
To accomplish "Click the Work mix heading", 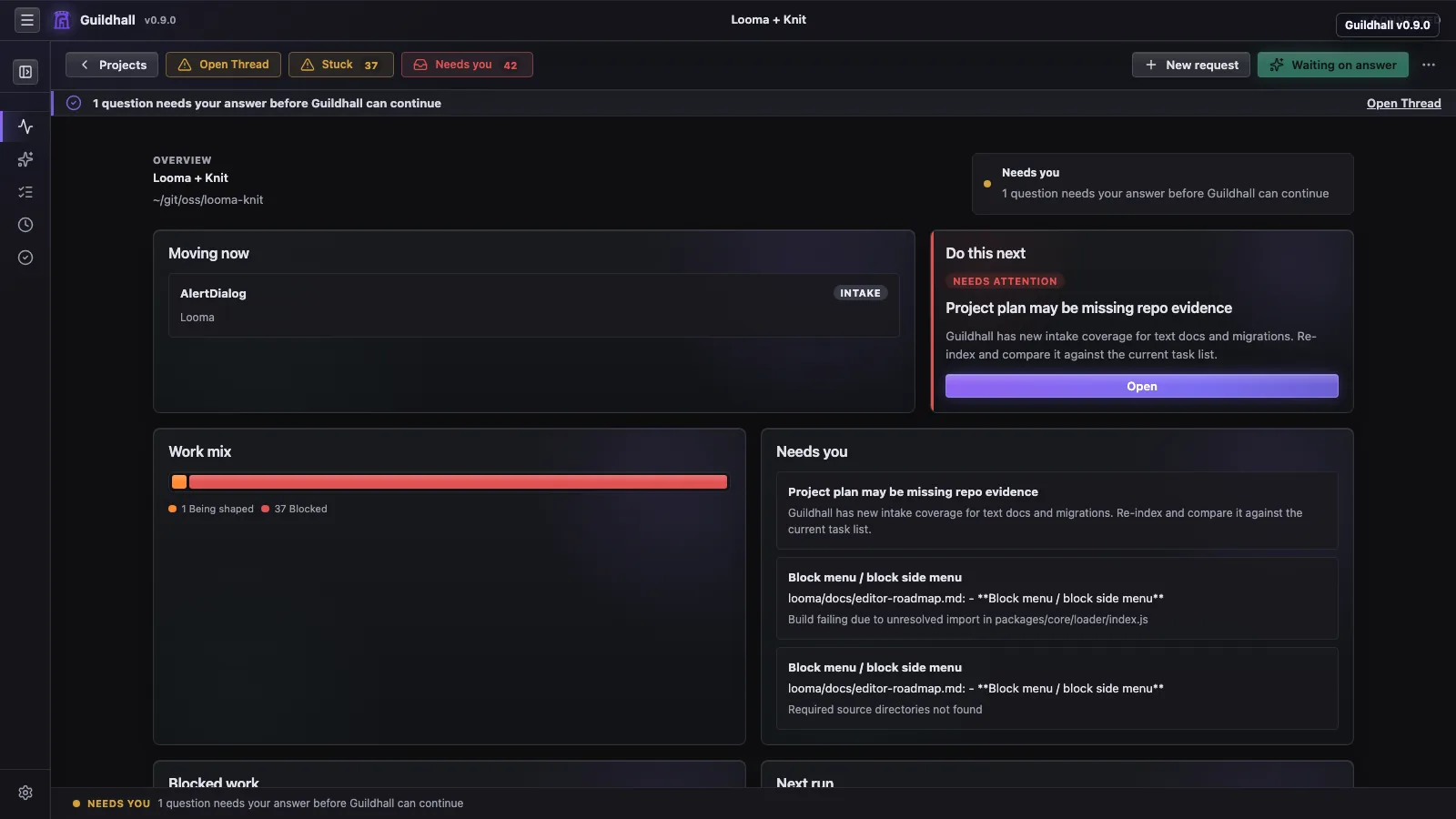I will 199,451.
